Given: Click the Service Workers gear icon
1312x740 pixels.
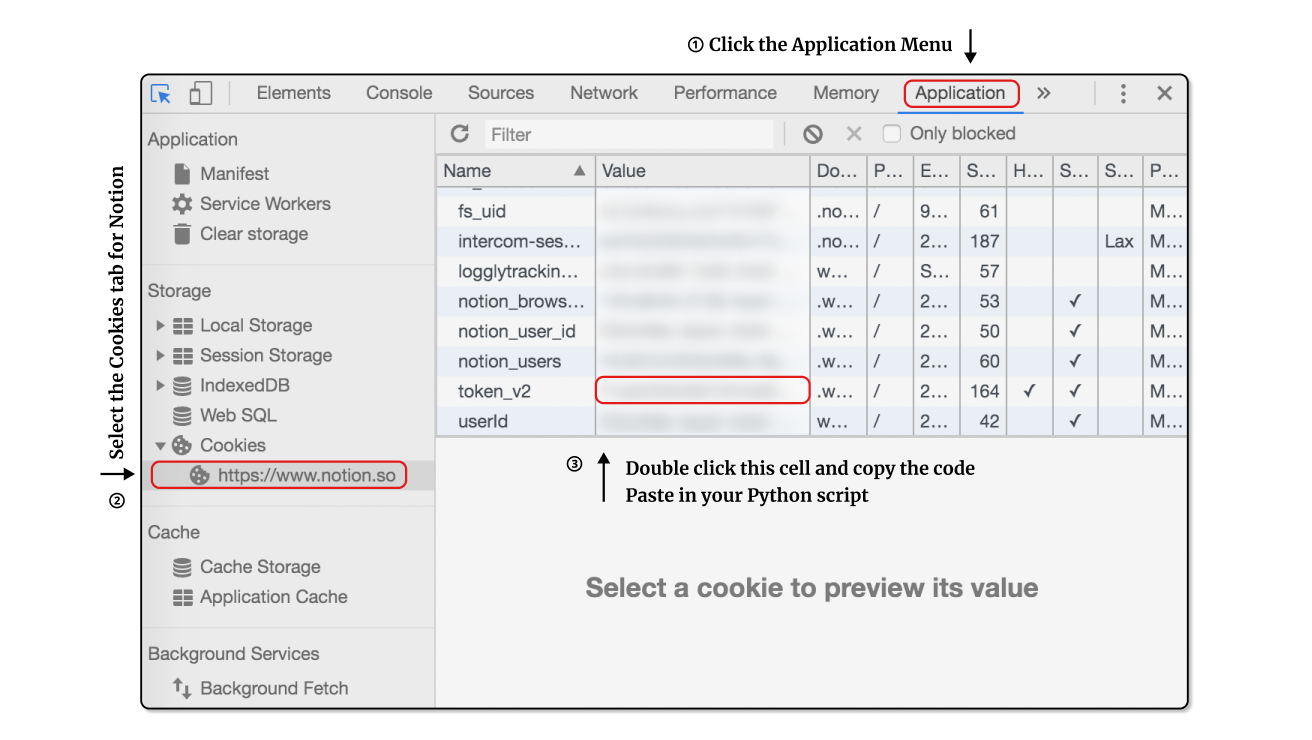Looking at the screenshot, I should (182, 204).
